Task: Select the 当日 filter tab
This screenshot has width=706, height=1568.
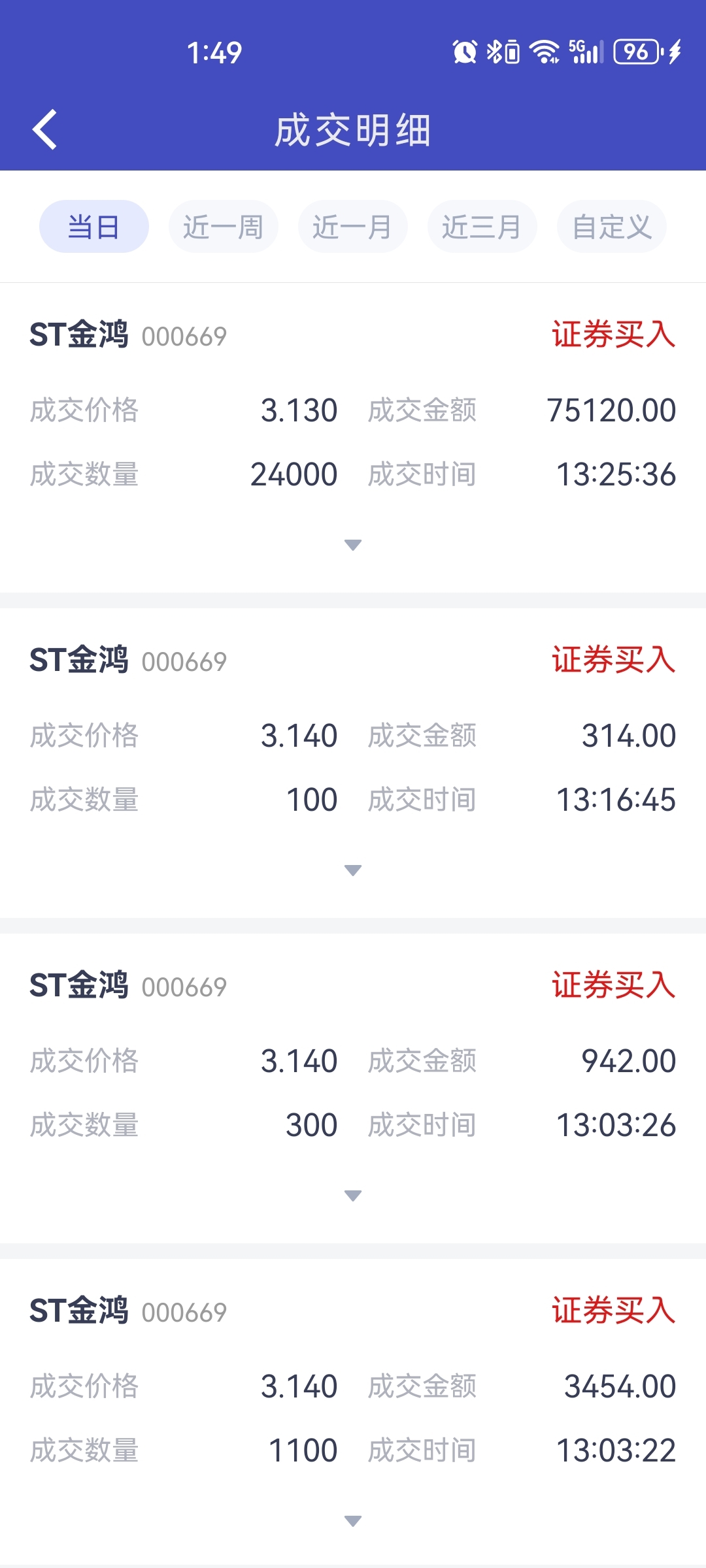Action: point(94,227)
